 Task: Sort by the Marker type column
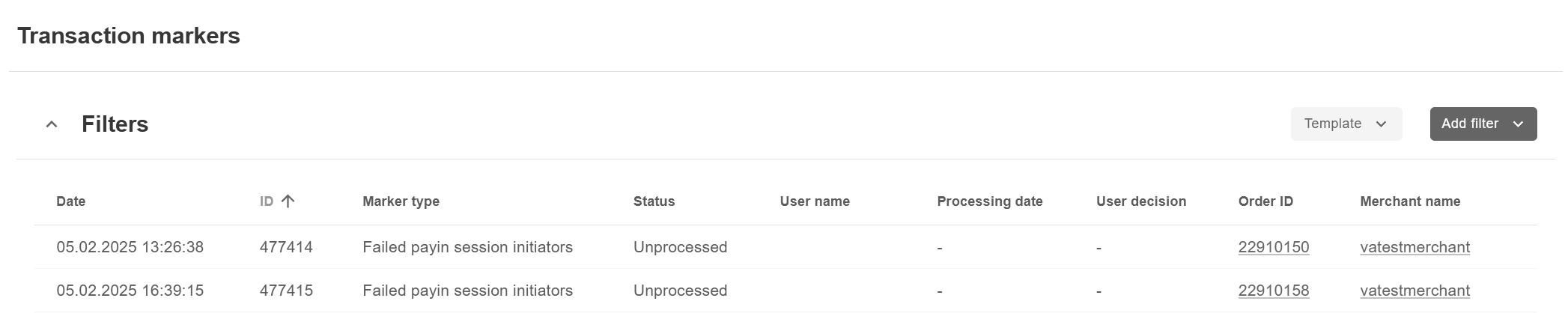(x=401, y=201)
